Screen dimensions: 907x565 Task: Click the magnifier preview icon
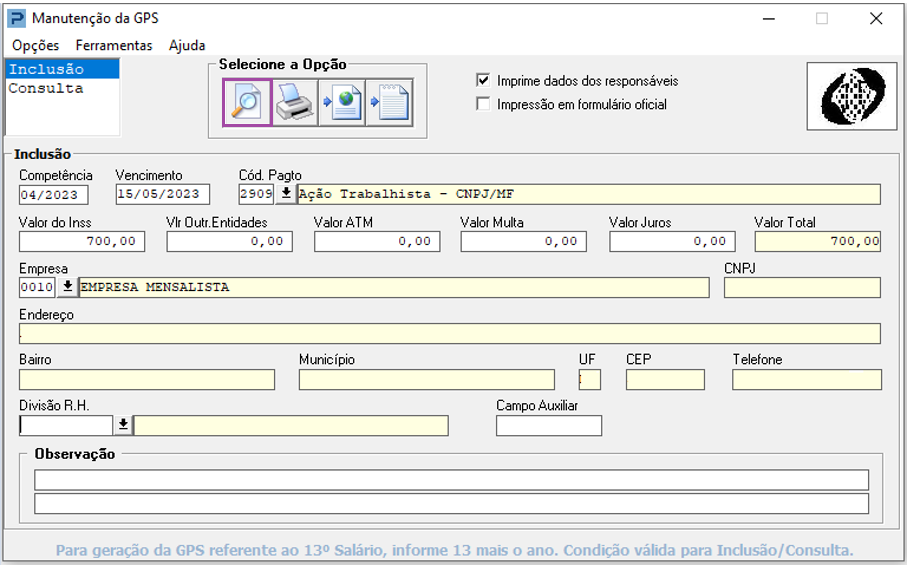pyautogui.click(x=247, y=103)
